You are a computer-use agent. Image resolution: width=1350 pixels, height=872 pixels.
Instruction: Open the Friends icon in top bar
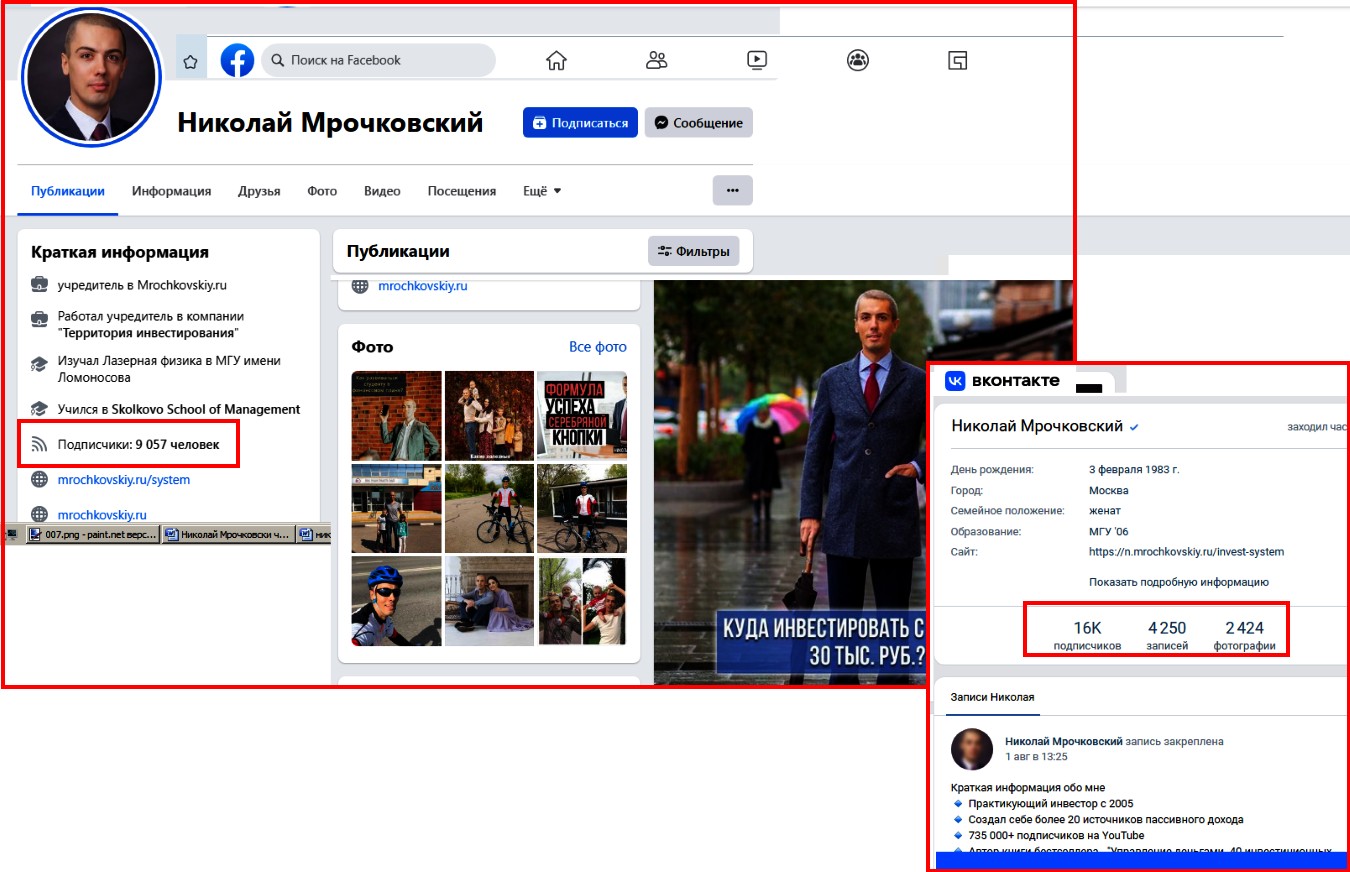(656, 60)
